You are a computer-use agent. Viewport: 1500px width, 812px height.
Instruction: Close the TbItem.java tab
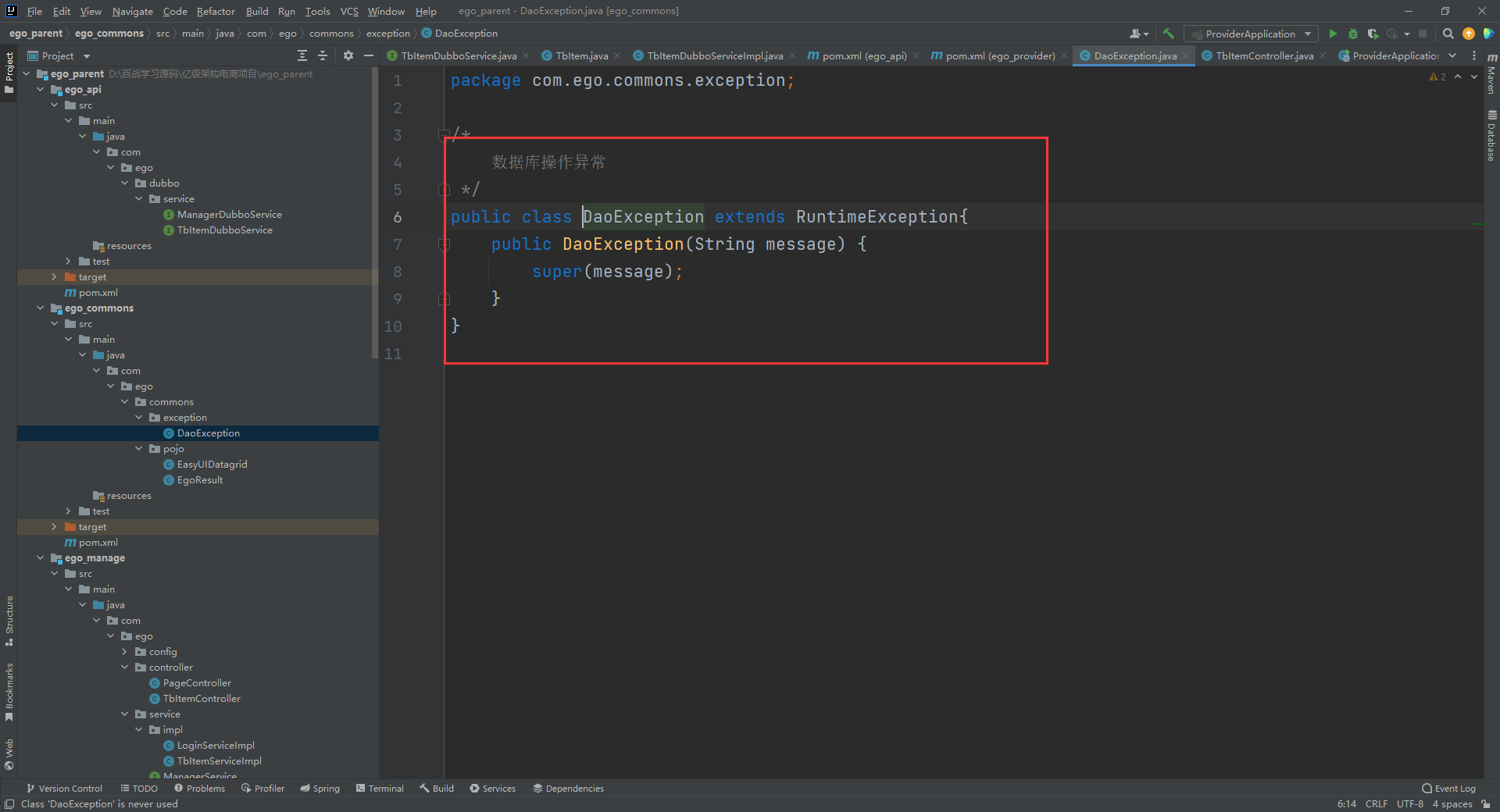pyautogui.click(x=617, y=55)
